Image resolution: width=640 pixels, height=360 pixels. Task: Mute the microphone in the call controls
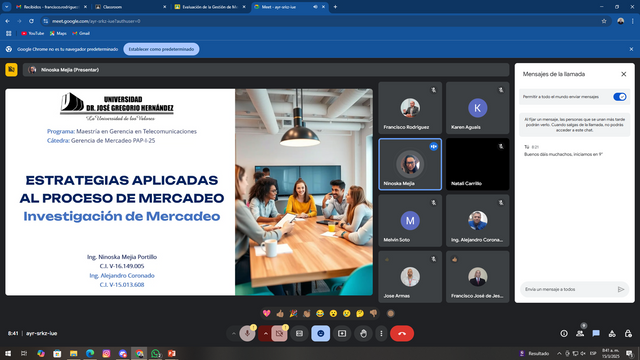pyautogui.click(x=247, y=333)
